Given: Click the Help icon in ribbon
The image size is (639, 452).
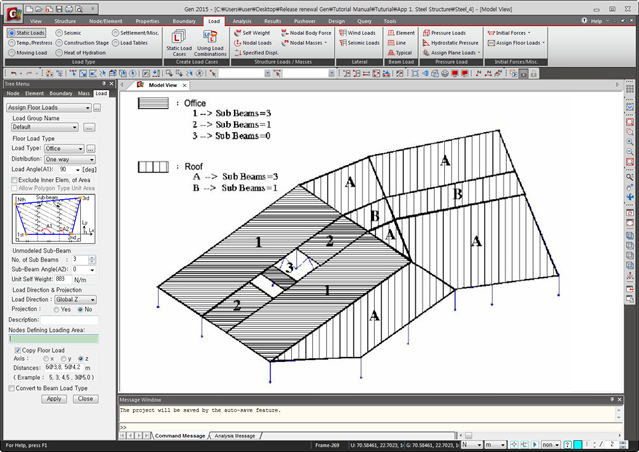Looking at the screenshot, I should (x=584, y=21).
